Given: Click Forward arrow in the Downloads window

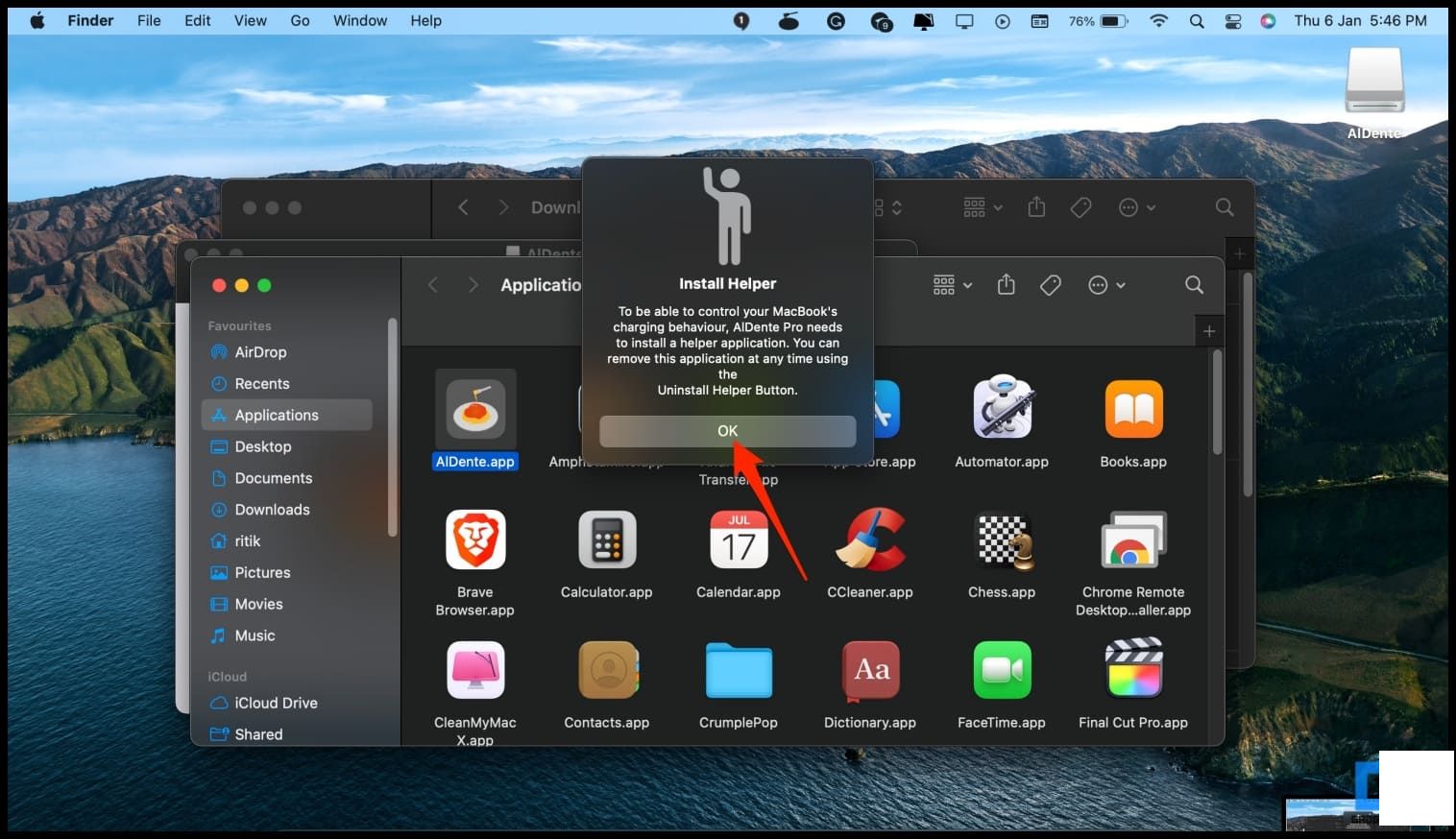Looking at the screenshot, I should (x=503, y=207).
